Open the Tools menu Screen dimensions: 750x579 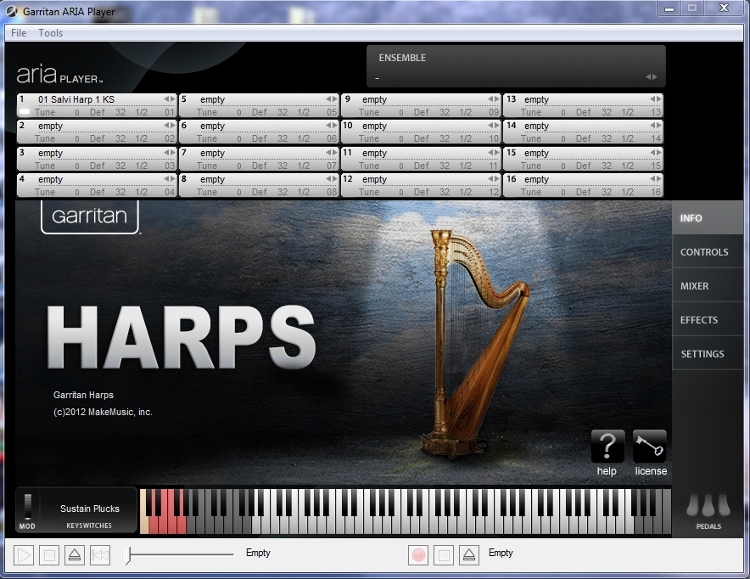click(x=50, y=33)
